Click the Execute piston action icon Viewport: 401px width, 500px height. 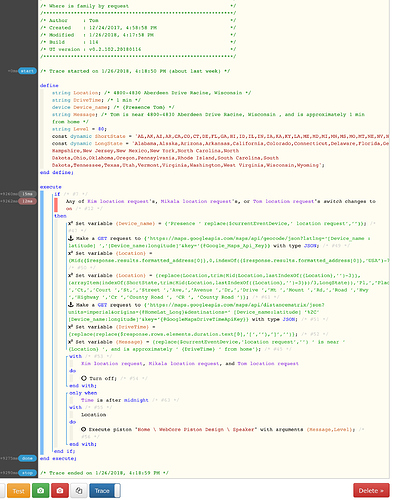coord(84,429)
